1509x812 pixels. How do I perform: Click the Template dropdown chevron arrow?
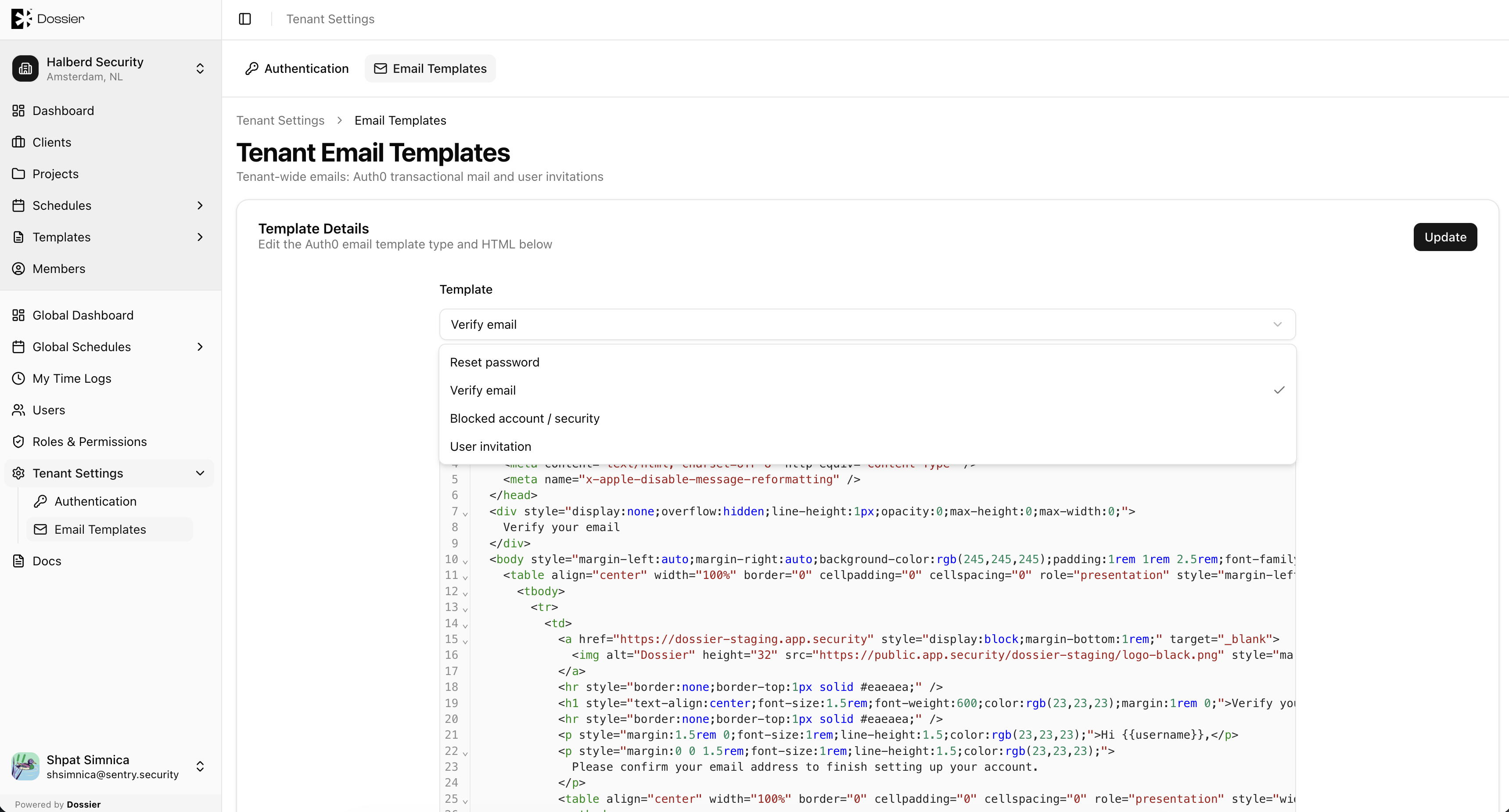click(x=1278, y=324)
